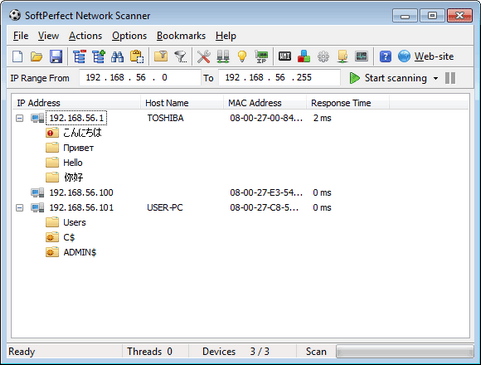Click the folder filter icon
The image size is (481, 365).
tap(161, 56)
